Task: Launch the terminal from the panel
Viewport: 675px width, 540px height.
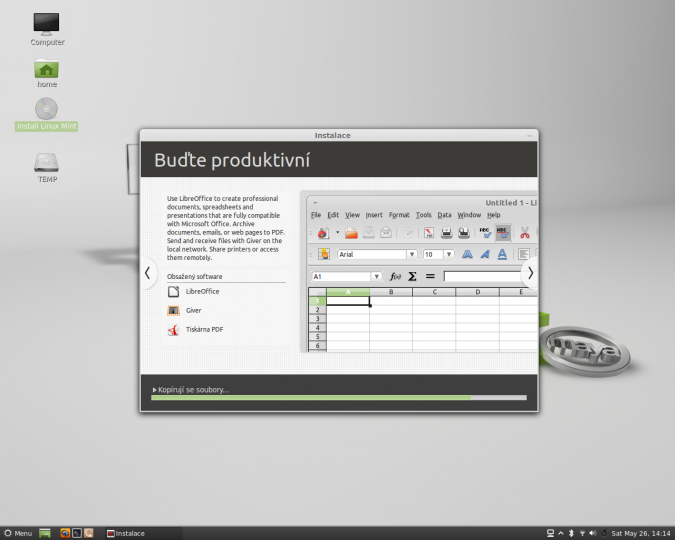Action: tap(77, 533)
